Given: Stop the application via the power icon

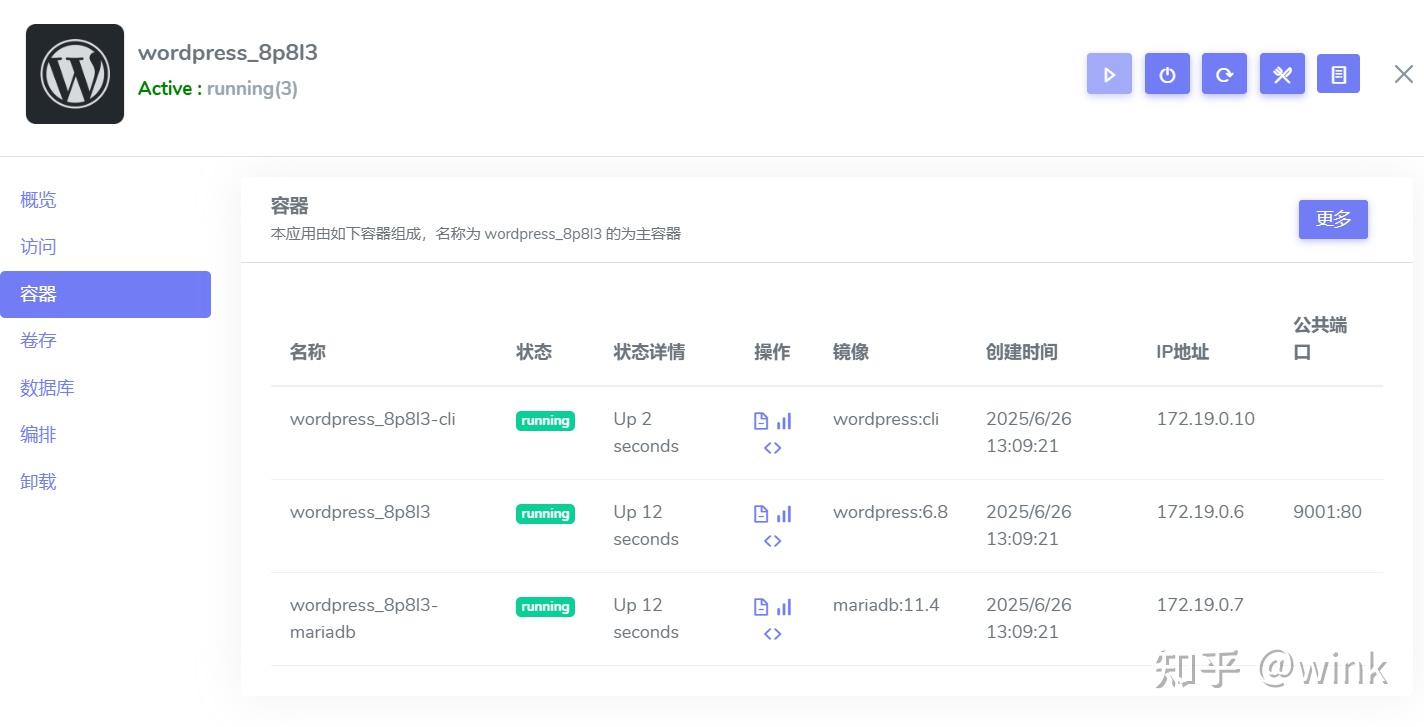Looking at the screenshot, I should [x=1167, y=73].
